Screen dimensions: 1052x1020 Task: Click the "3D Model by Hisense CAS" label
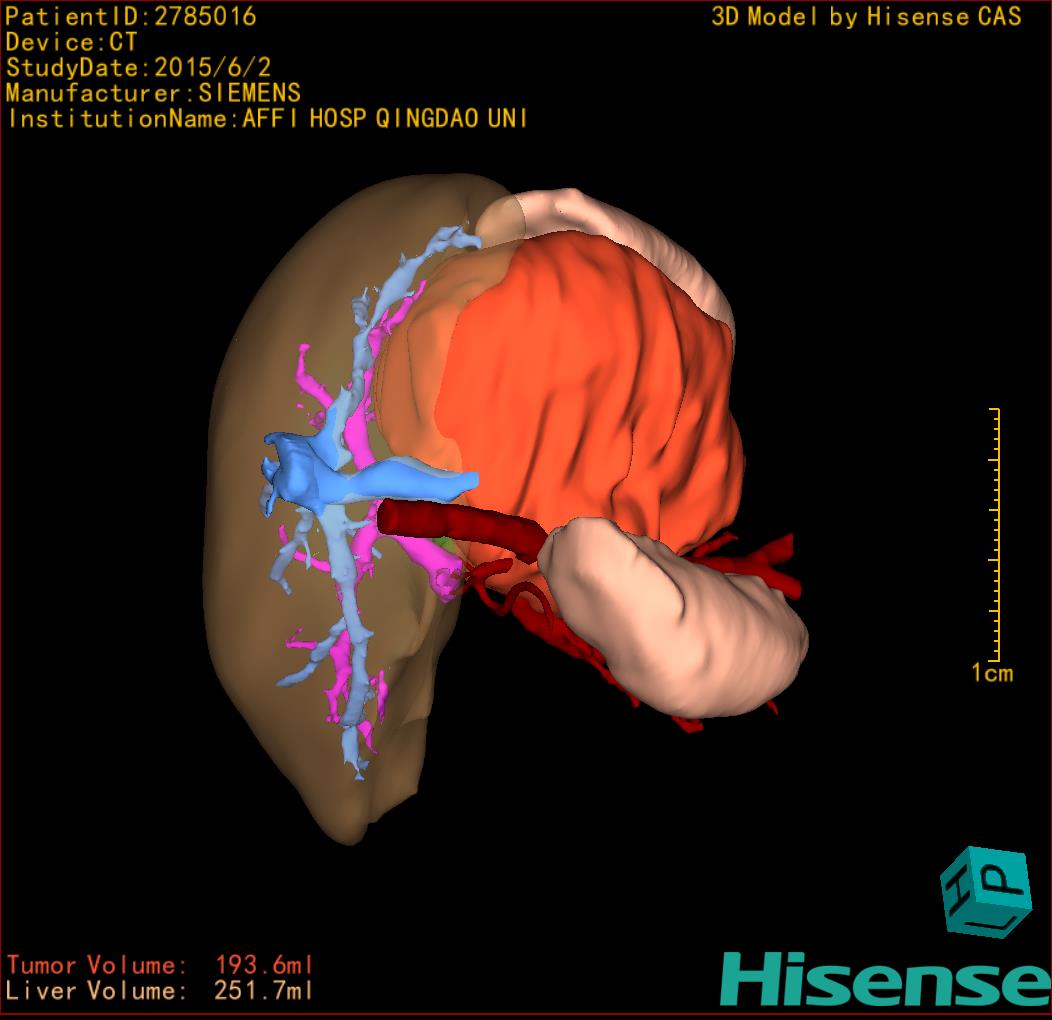pyautogui.click(x=866, y=17)
